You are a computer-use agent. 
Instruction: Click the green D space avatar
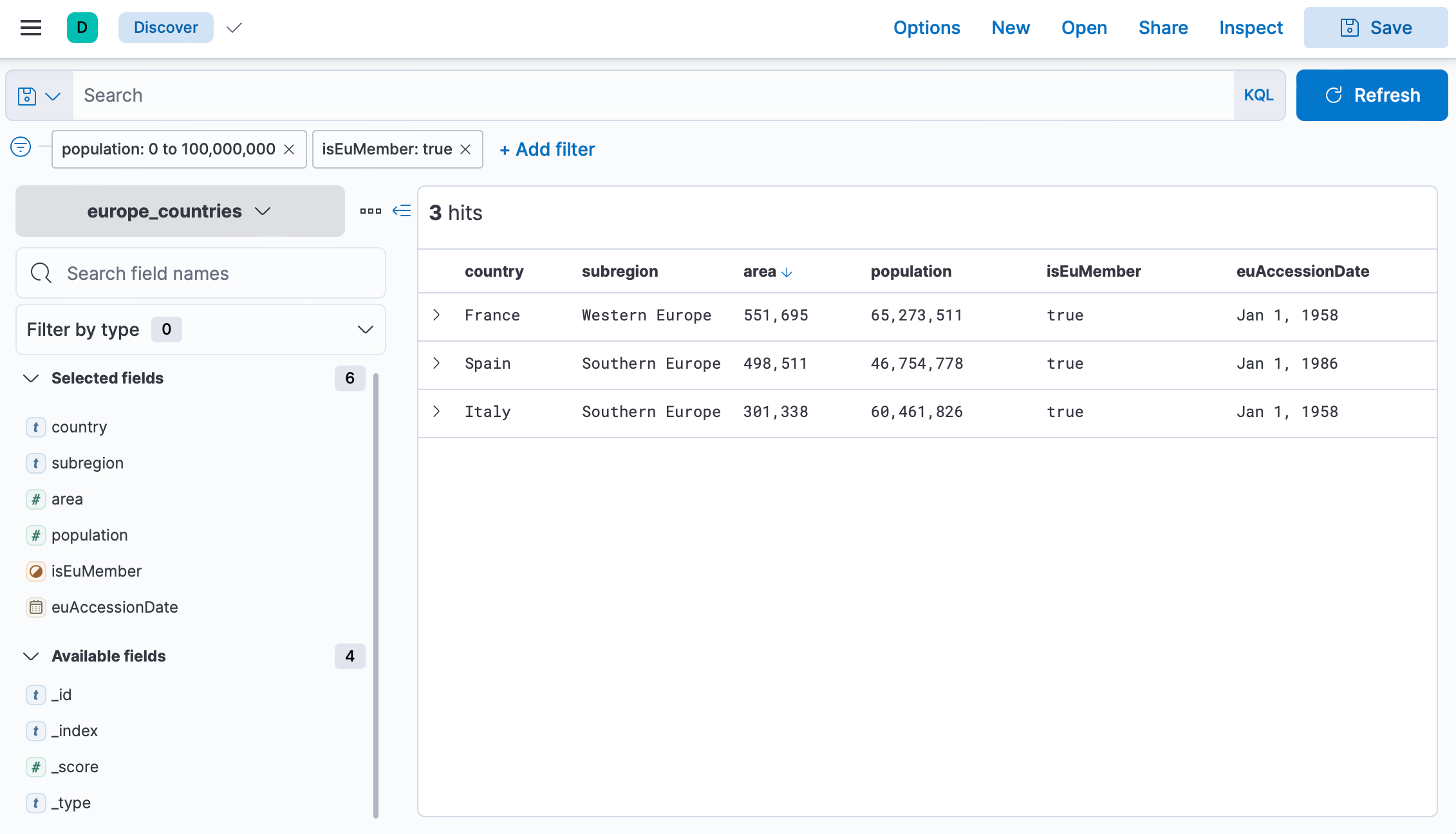[x=82, y=28]
